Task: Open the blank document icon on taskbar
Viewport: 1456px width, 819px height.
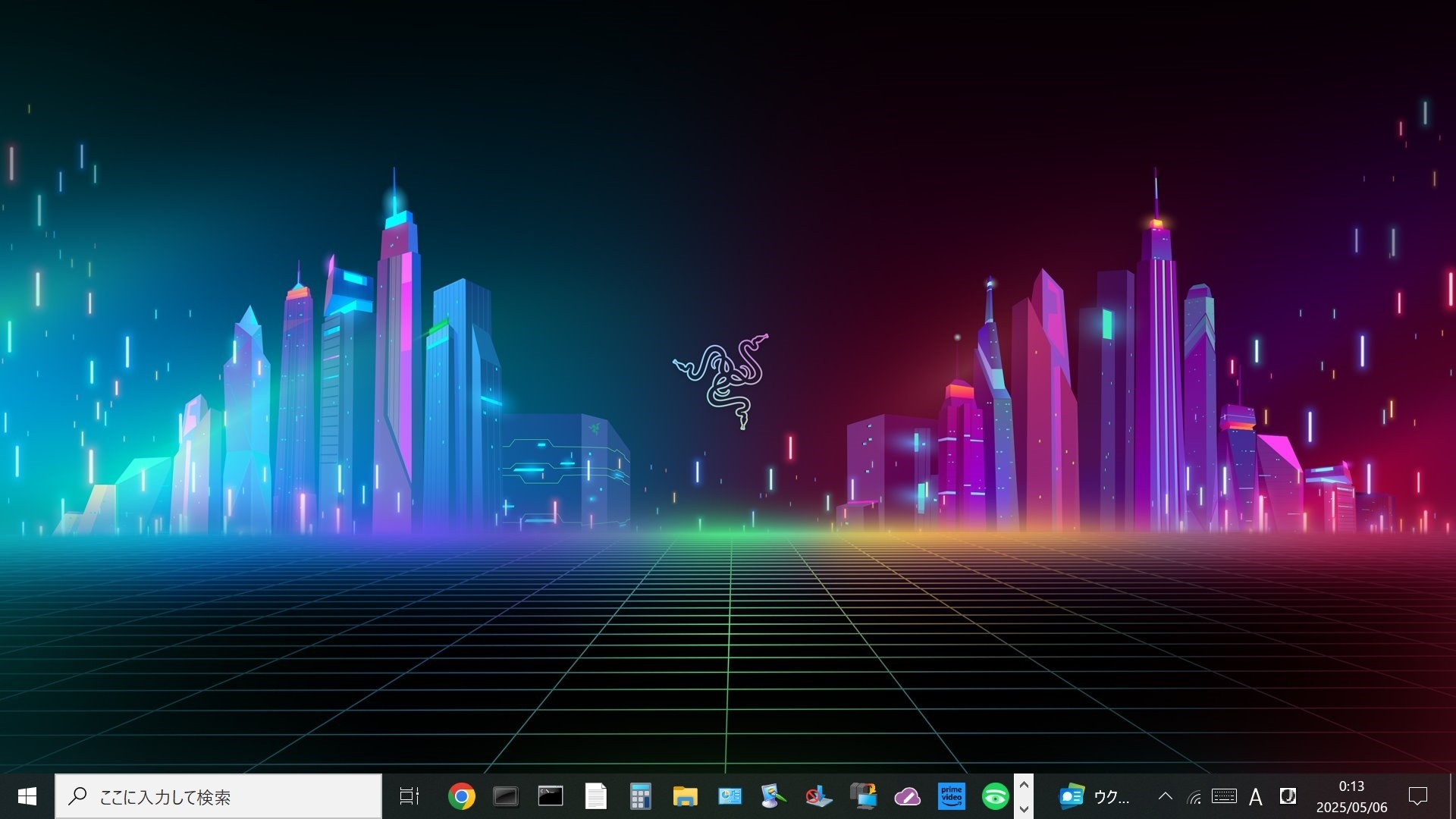Action: (595, 796)
